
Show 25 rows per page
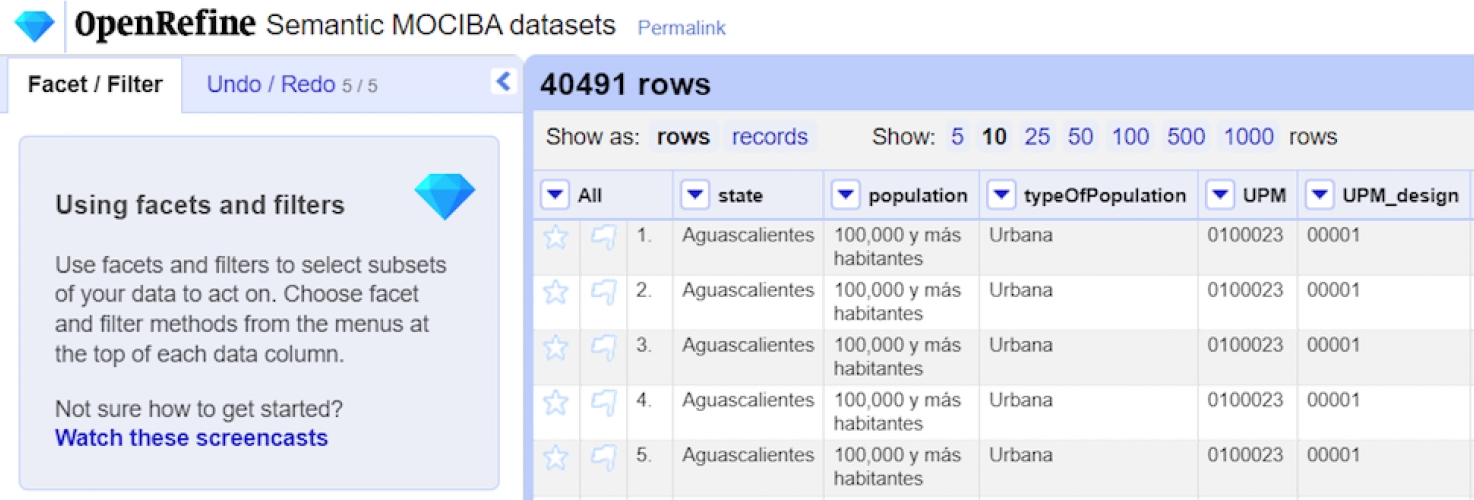point(1037,137)
